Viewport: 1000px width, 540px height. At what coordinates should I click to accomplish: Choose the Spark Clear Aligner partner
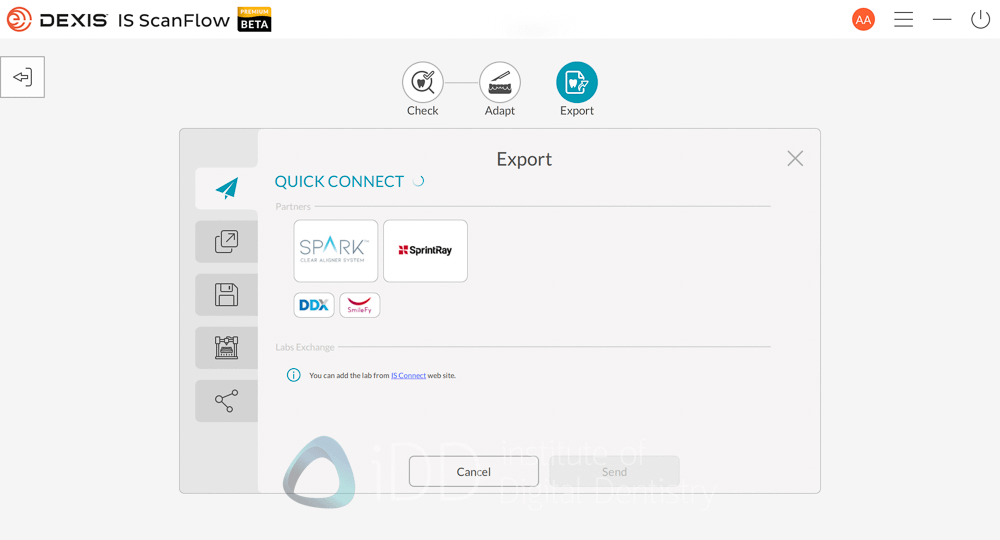point(336,251)
